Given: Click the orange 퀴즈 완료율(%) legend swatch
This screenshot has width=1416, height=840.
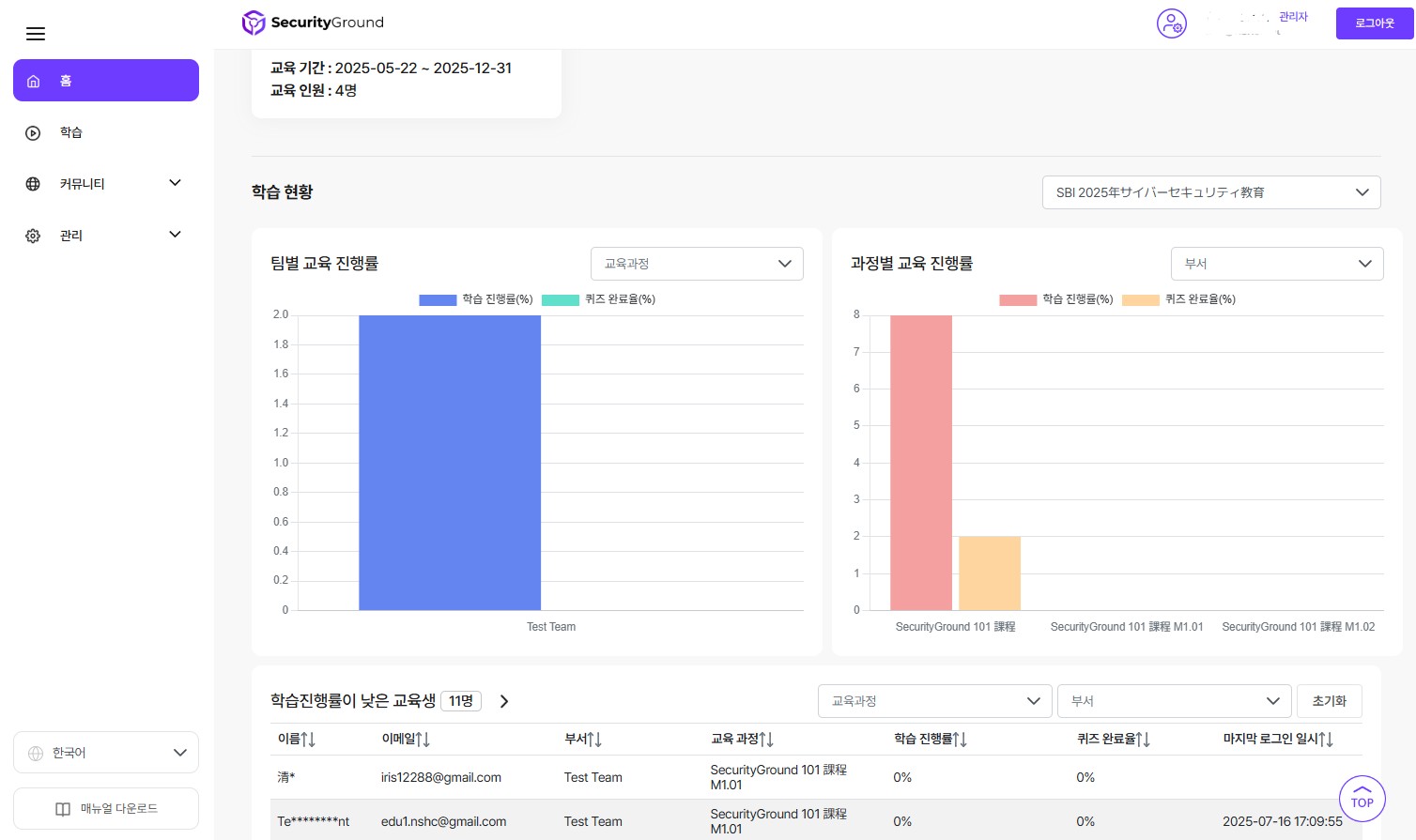Looking at the screenshot, I should click(x=1140, y=299).
